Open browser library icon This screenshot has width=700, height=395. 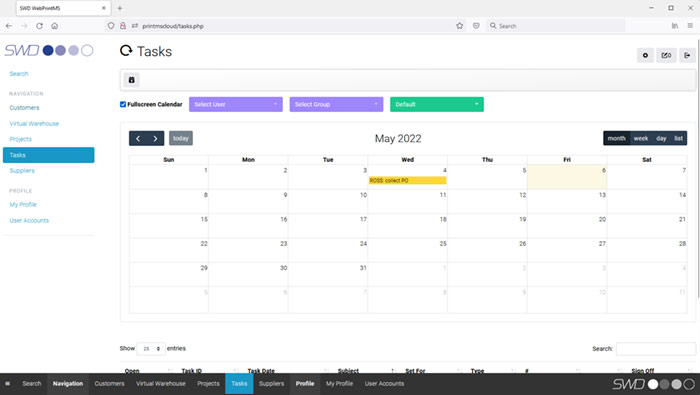pos(675,26)
